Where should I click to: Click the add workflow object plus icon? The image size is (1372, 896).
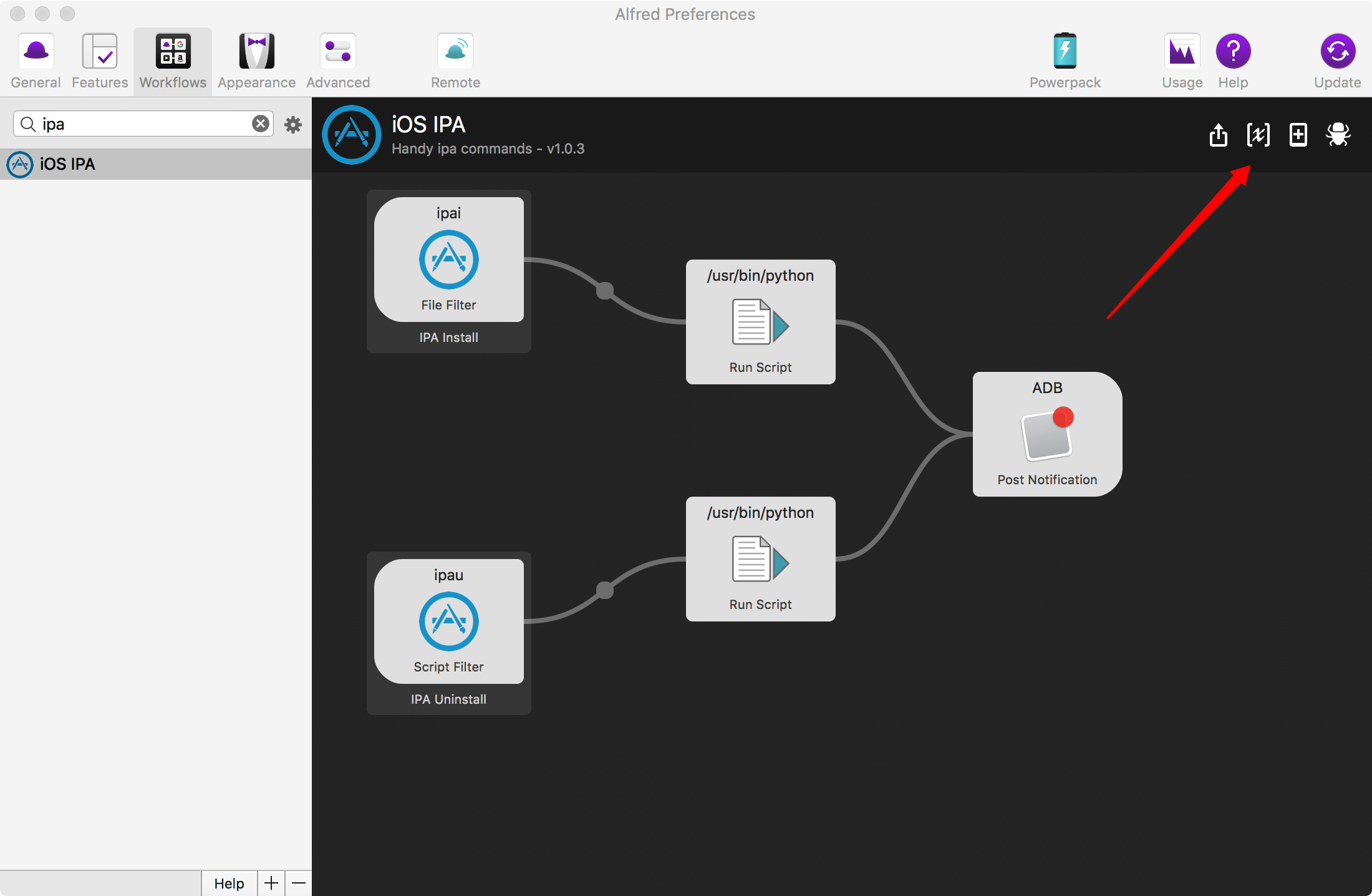(1298, 135)
